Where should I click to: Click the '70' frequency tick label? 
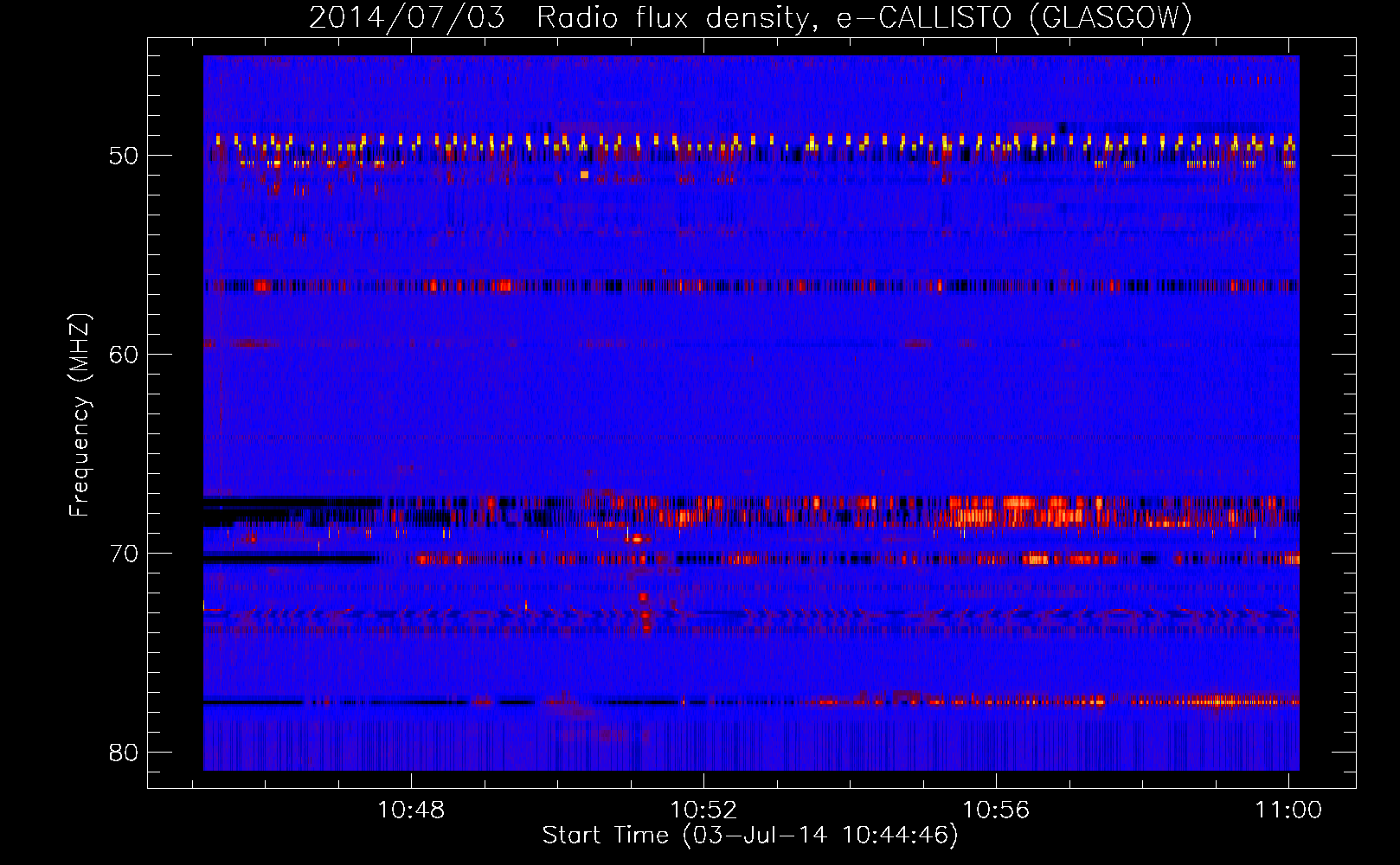(x=124, y=554)
